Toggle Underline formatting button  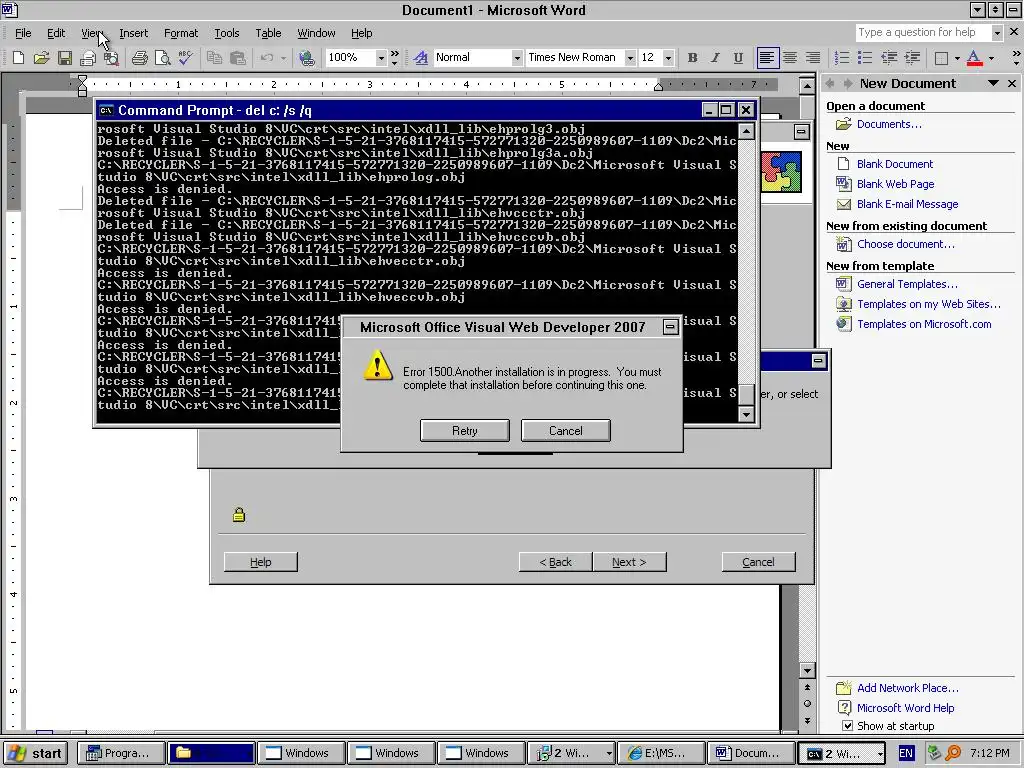tap(738, 58)
